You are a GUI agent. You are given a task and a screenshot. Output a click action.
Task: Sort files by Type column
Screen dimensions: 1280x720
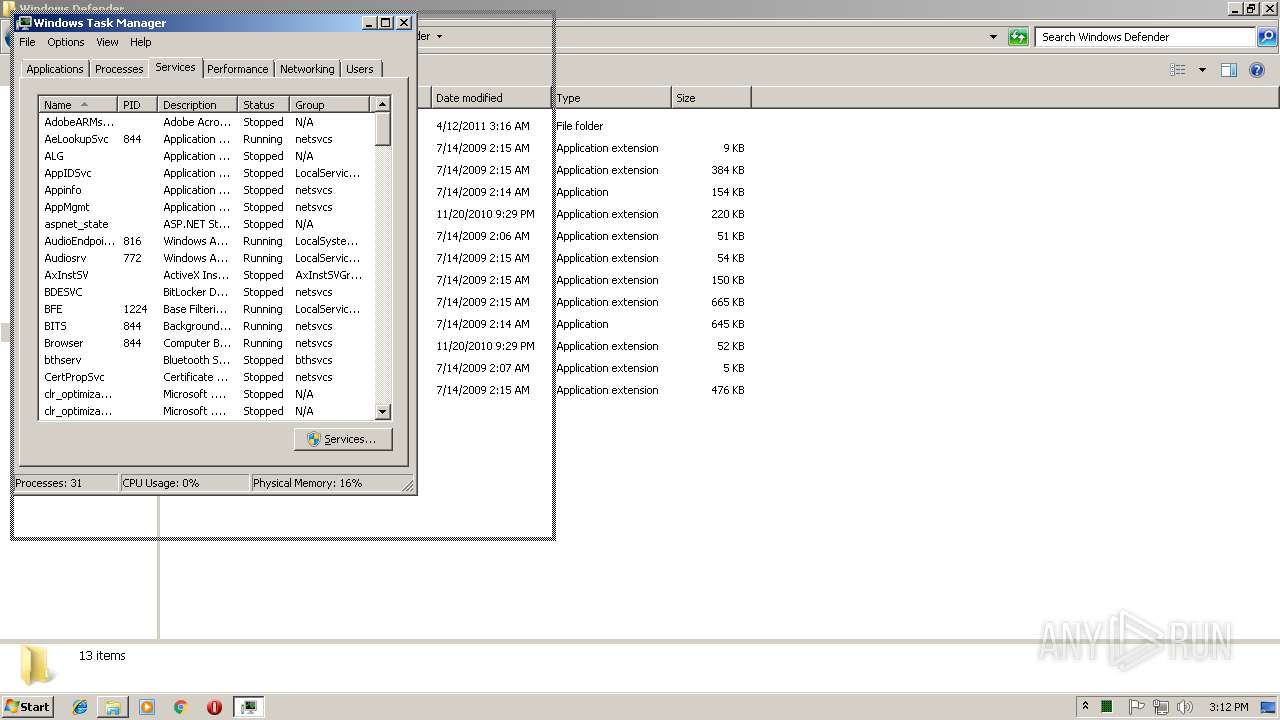point(611,98)
